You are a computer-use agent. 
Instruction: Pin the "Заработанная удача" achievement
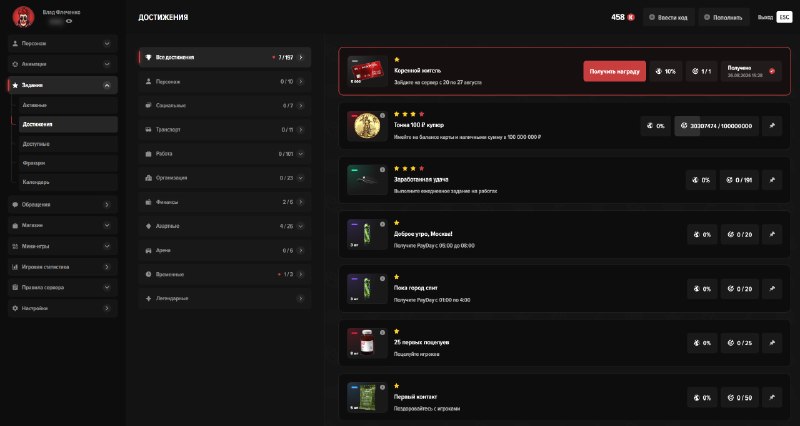[x=772, y=180]
